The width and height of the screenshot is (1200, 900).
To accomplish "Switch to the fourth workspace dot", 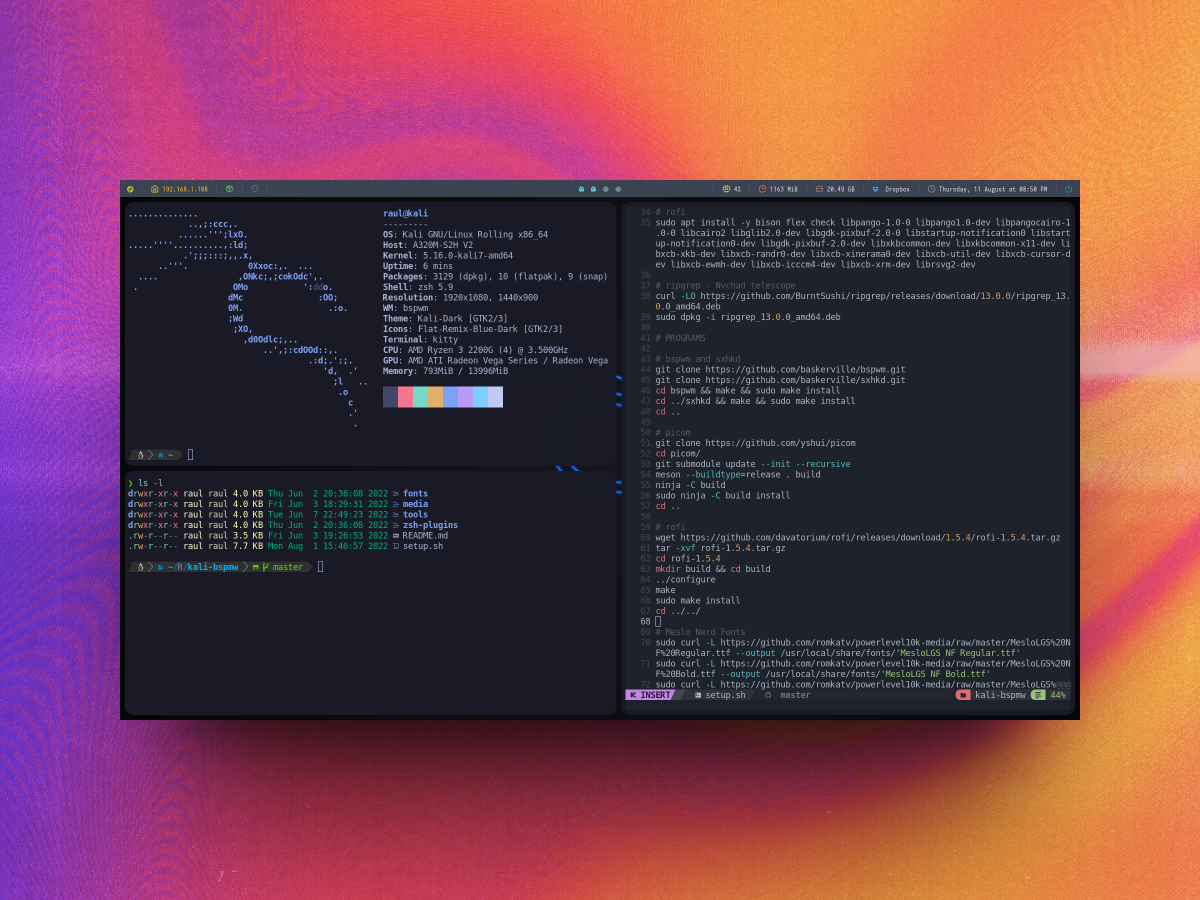I will pyautogui.click(x=618, y=189).
